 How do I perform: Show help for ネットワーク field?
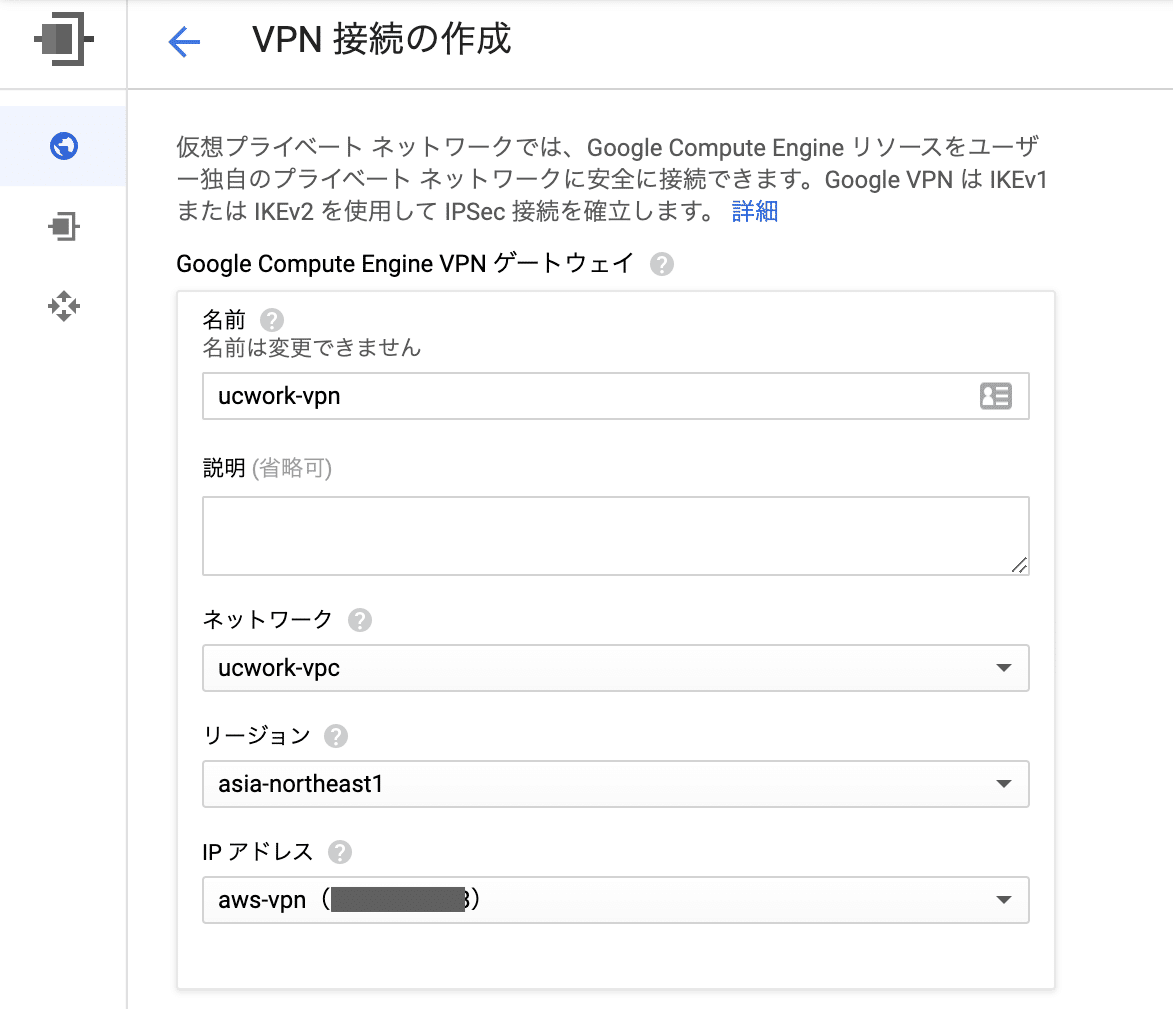coord(359,620)
